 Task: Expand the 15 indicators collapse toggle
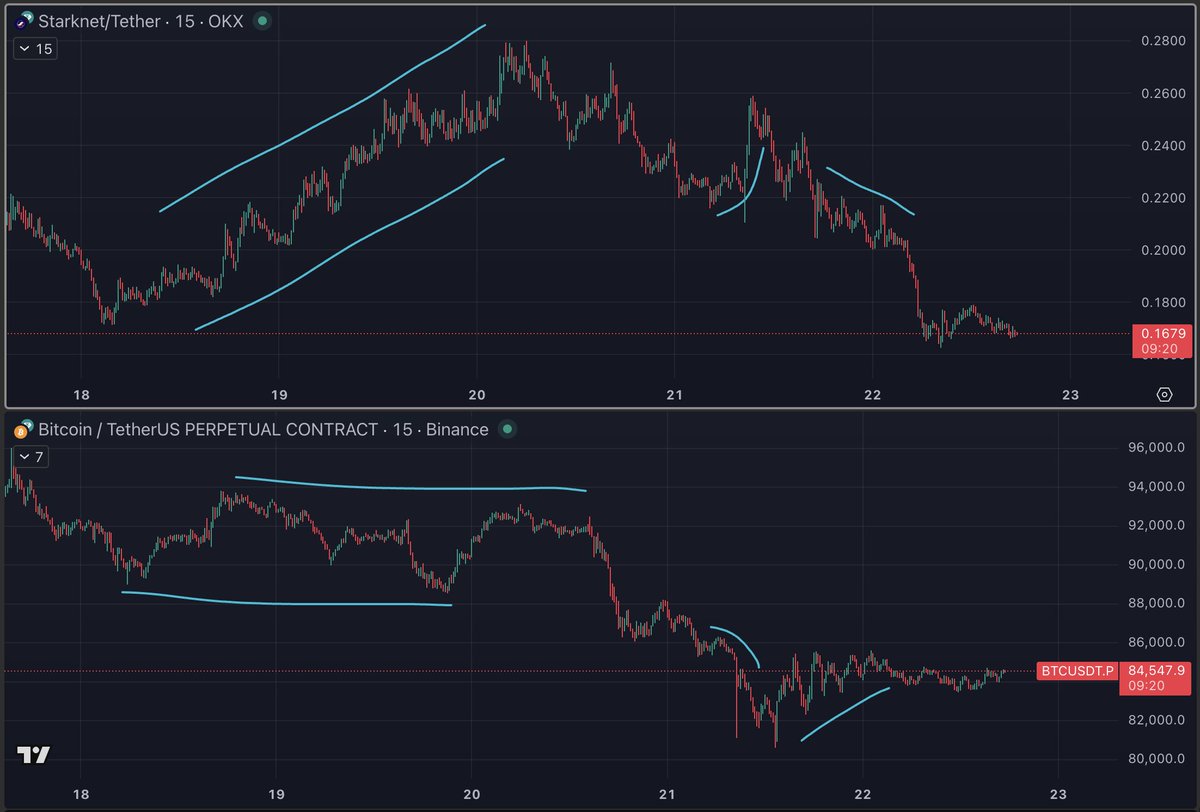click(35, 48)
